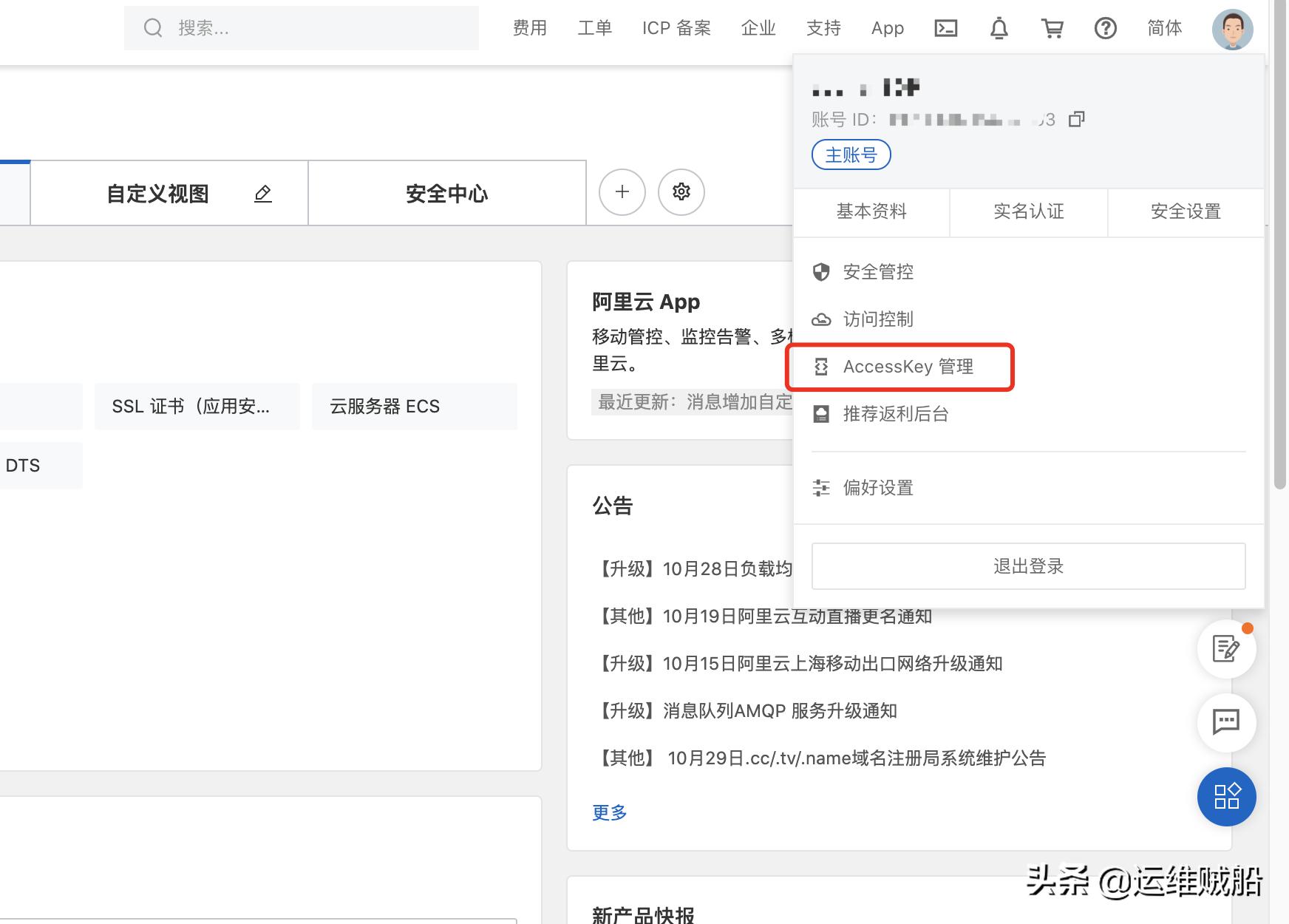Click the settings gear beside the view tabs
Screen dimensions: 1289x924
[x=681, y=192]
